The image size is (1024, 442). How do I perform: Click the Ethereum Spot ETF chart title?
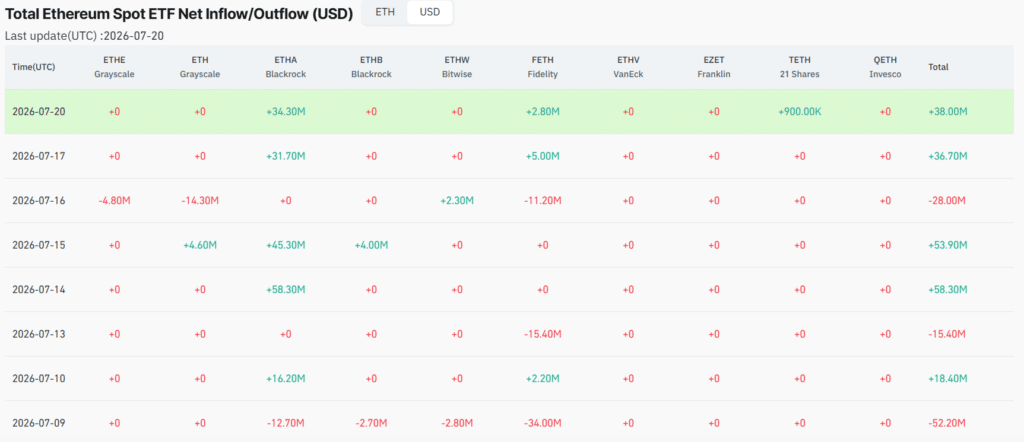coord(179,12)
